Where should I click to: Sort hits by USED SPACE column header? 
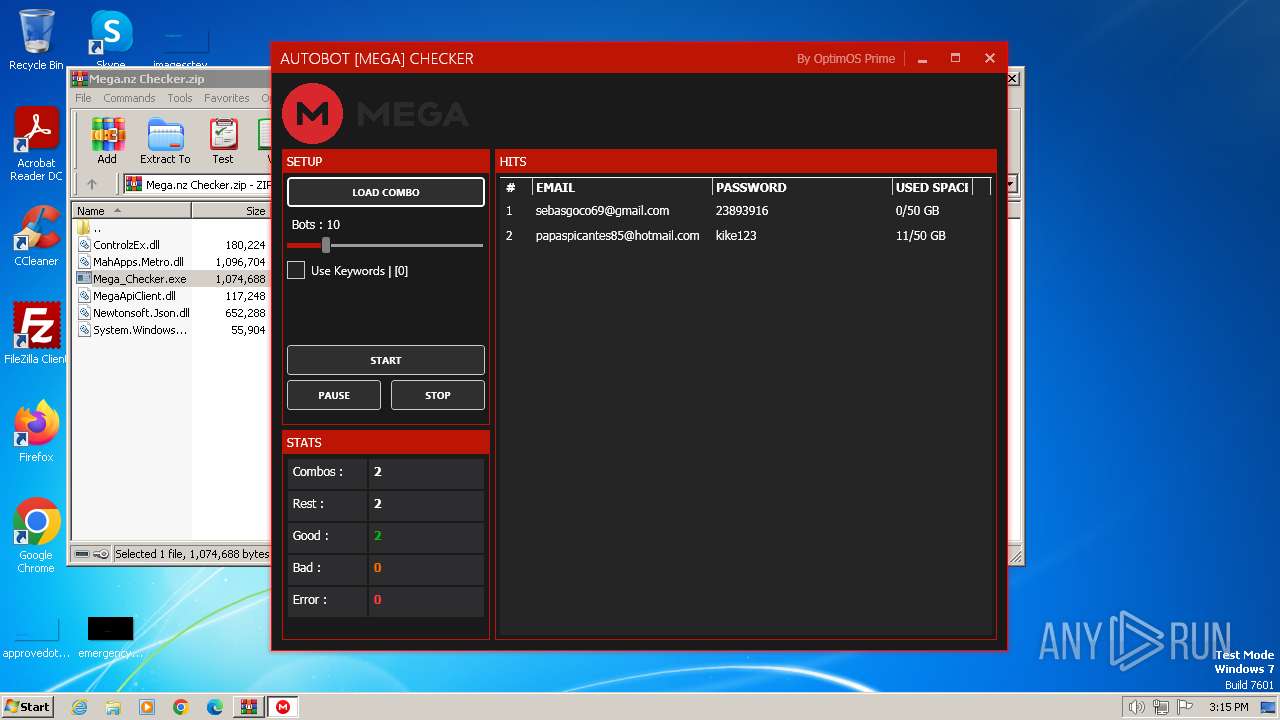click(932, 187)
